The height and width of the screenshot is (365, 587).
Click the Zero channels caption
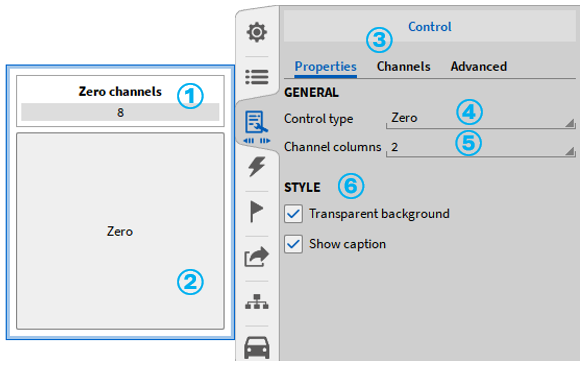tap(120, 92)
